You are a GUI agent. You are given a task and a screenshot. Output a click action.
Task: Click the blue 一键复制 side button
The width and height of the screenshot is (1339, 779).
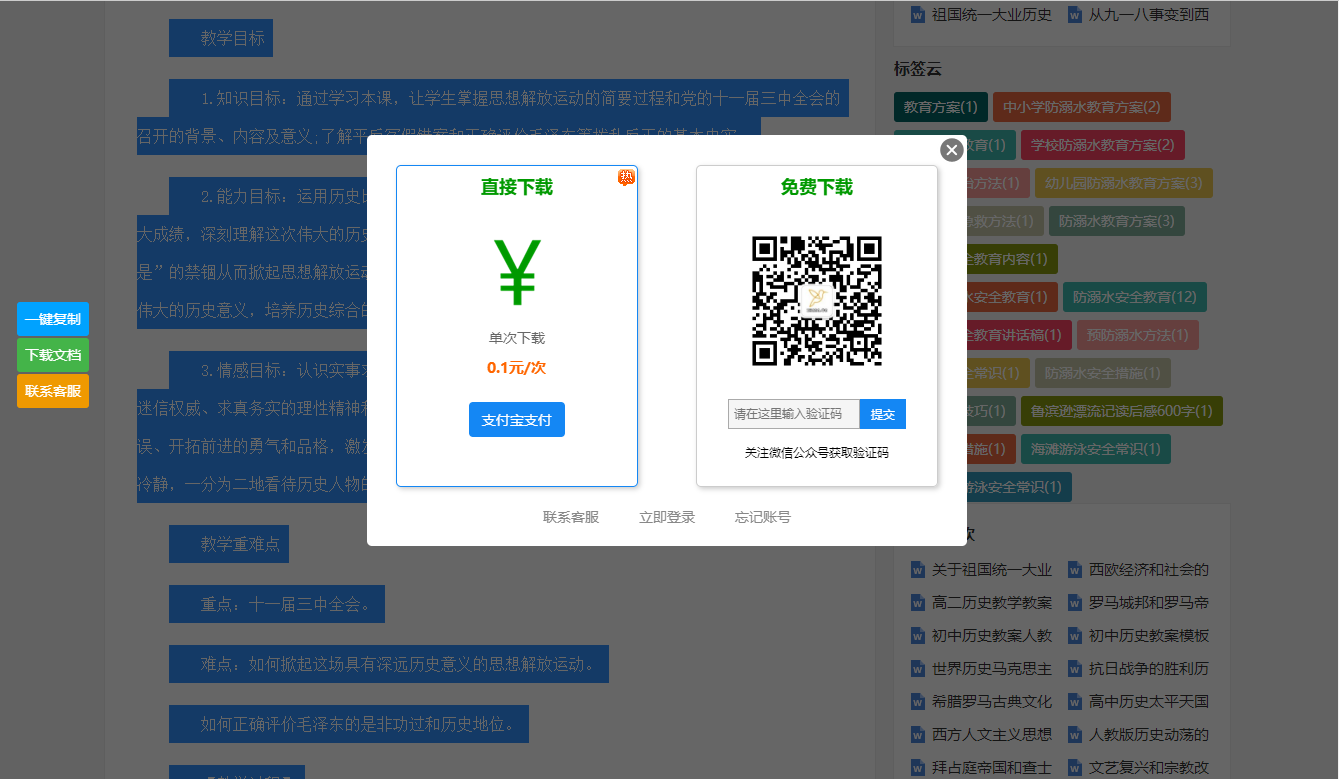53,319
